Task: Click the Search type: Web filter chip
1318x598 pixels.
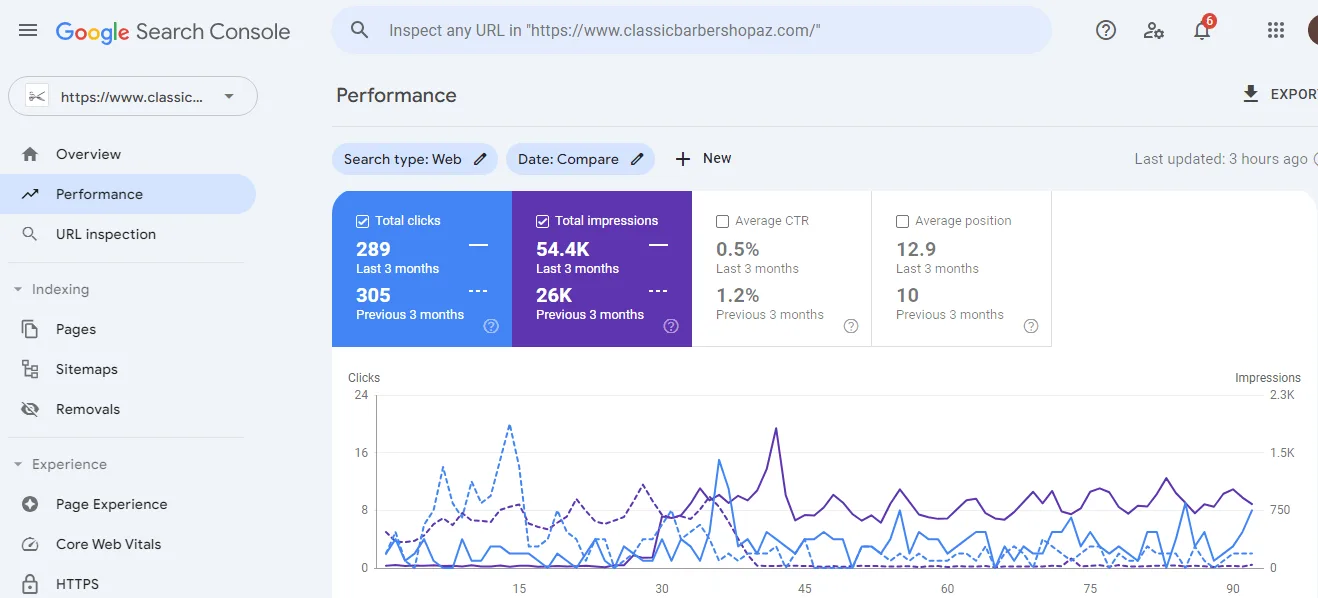Action: pyautogui.click(x=414, y=159)
